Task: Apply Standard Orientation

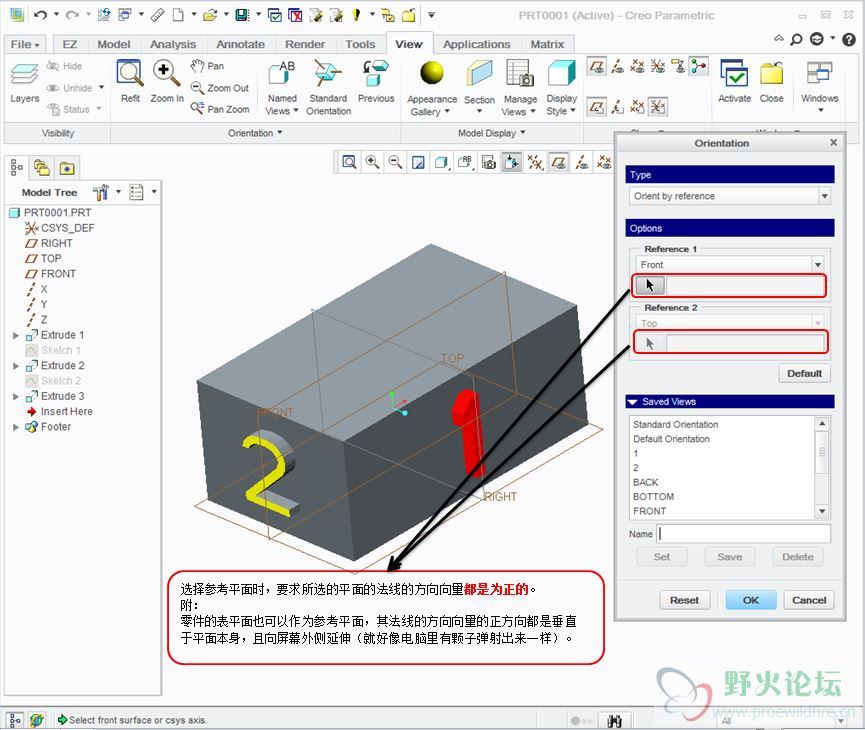Action: 328,88
